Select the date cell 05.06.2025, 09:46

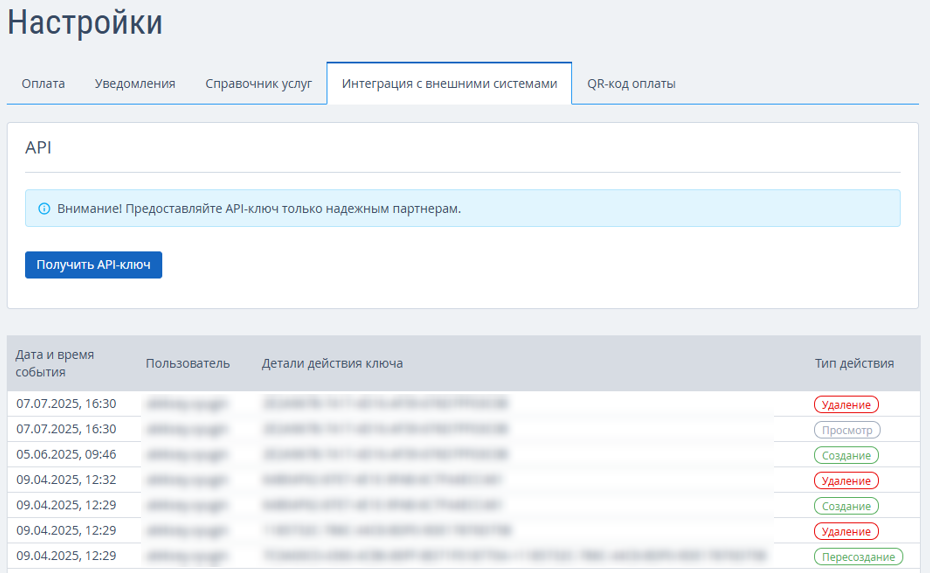[66, 454]
